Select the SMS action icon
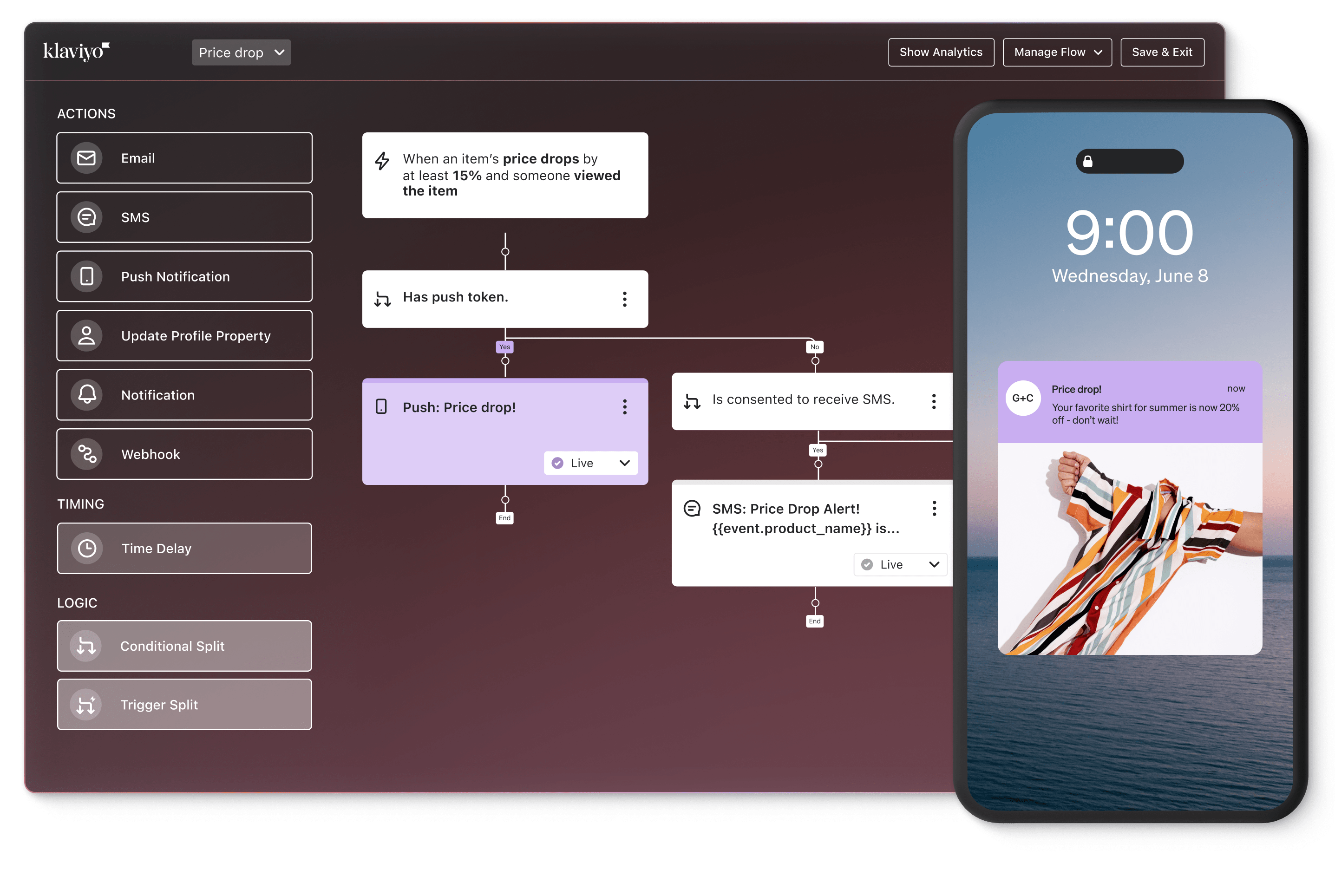This screenshot has width=1335, height=896. [86, 217]
